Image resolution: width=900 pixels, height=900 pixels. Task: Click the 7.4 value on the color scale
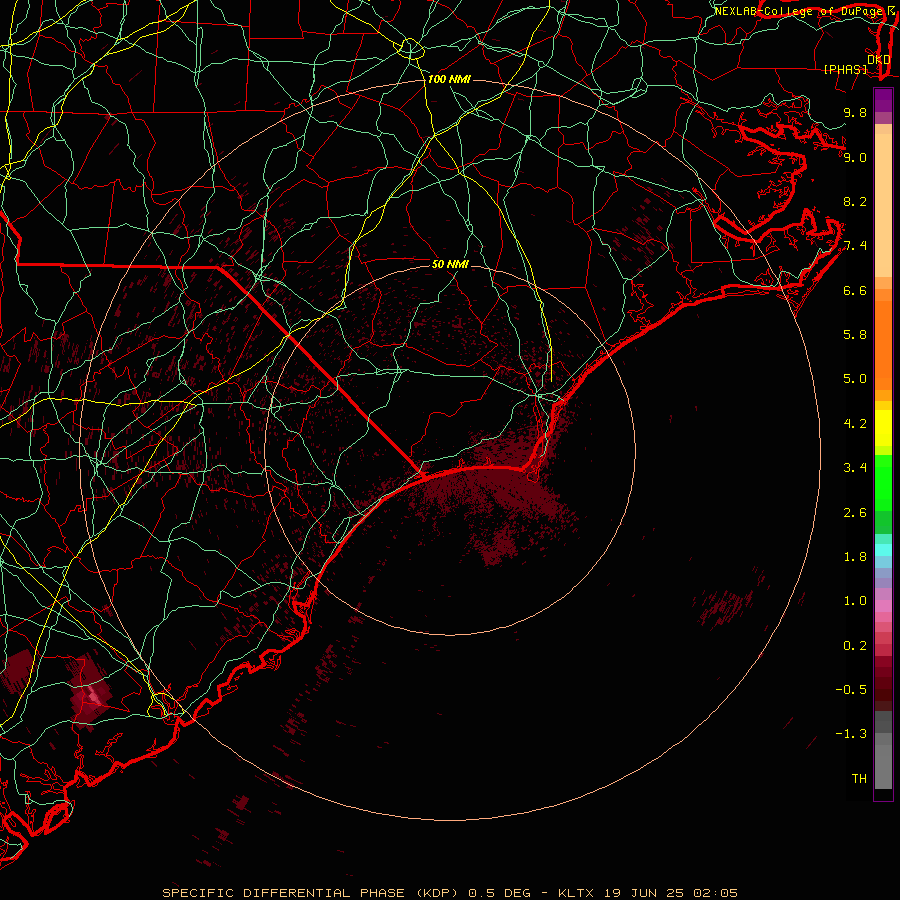pyautogui.click(x=855, y=246)
